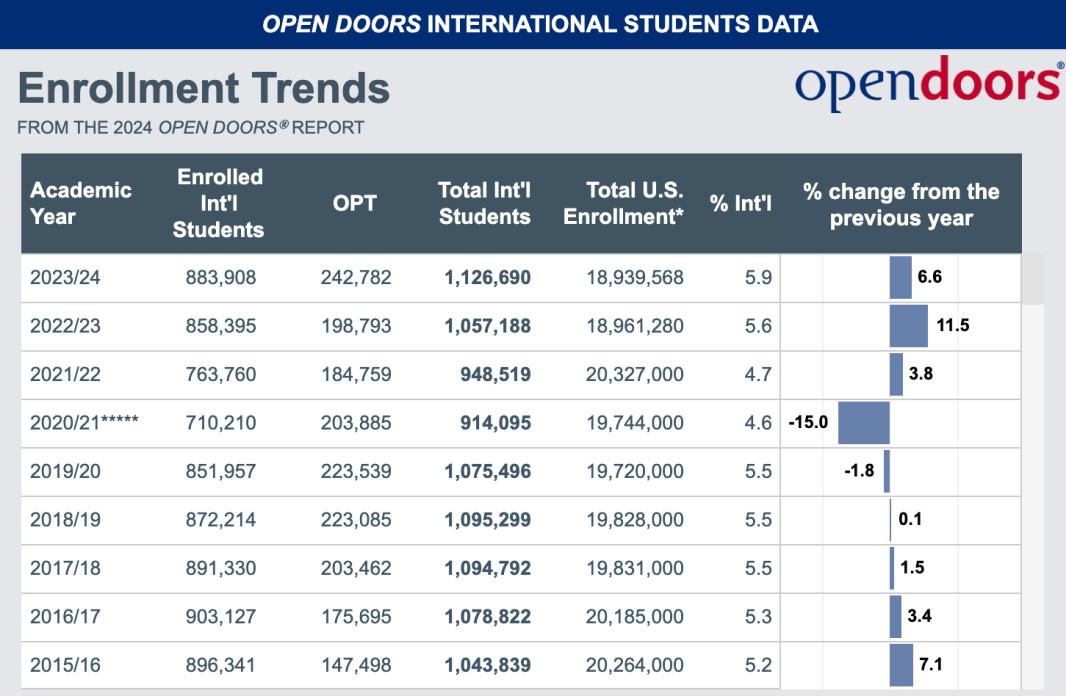Viewport: 1066px width, 696px height.
Task: Select the bold total 1,057,188
Action: pyautogui.click(x=487, y=326)
